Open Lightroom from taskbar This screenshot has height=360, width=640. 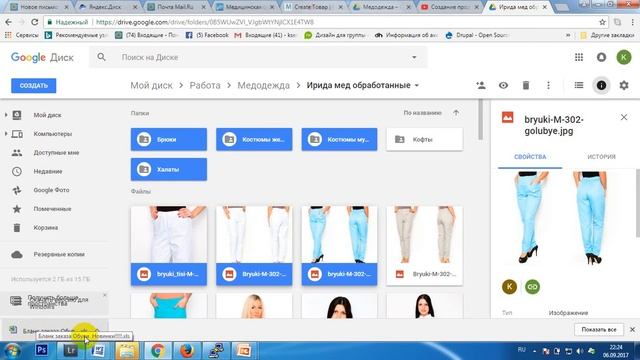70,350
